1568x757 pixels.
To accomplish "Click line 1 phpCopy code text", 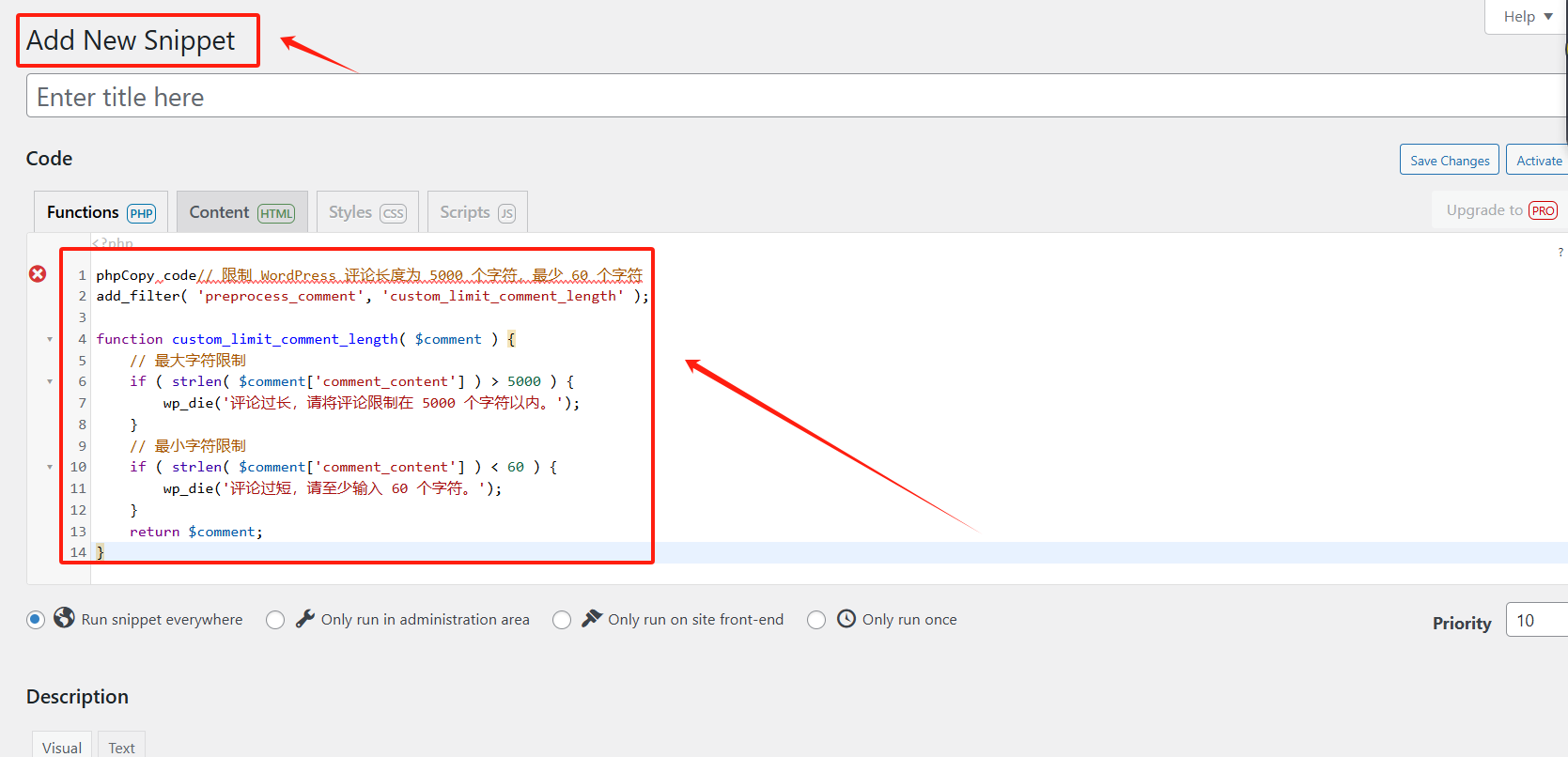I will click(369, 275).
